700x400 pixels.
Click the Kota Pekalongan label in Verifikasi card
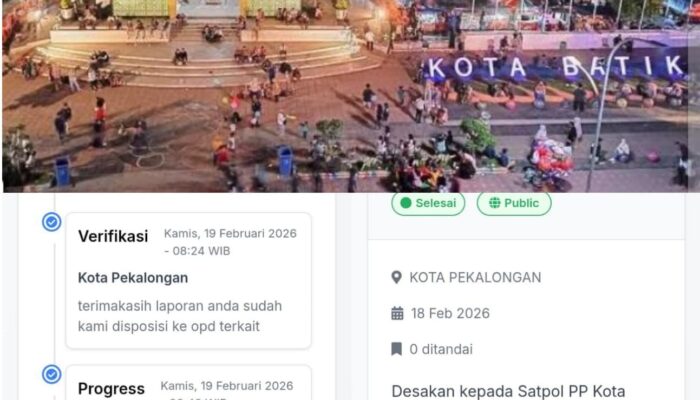tap(133, 278)
